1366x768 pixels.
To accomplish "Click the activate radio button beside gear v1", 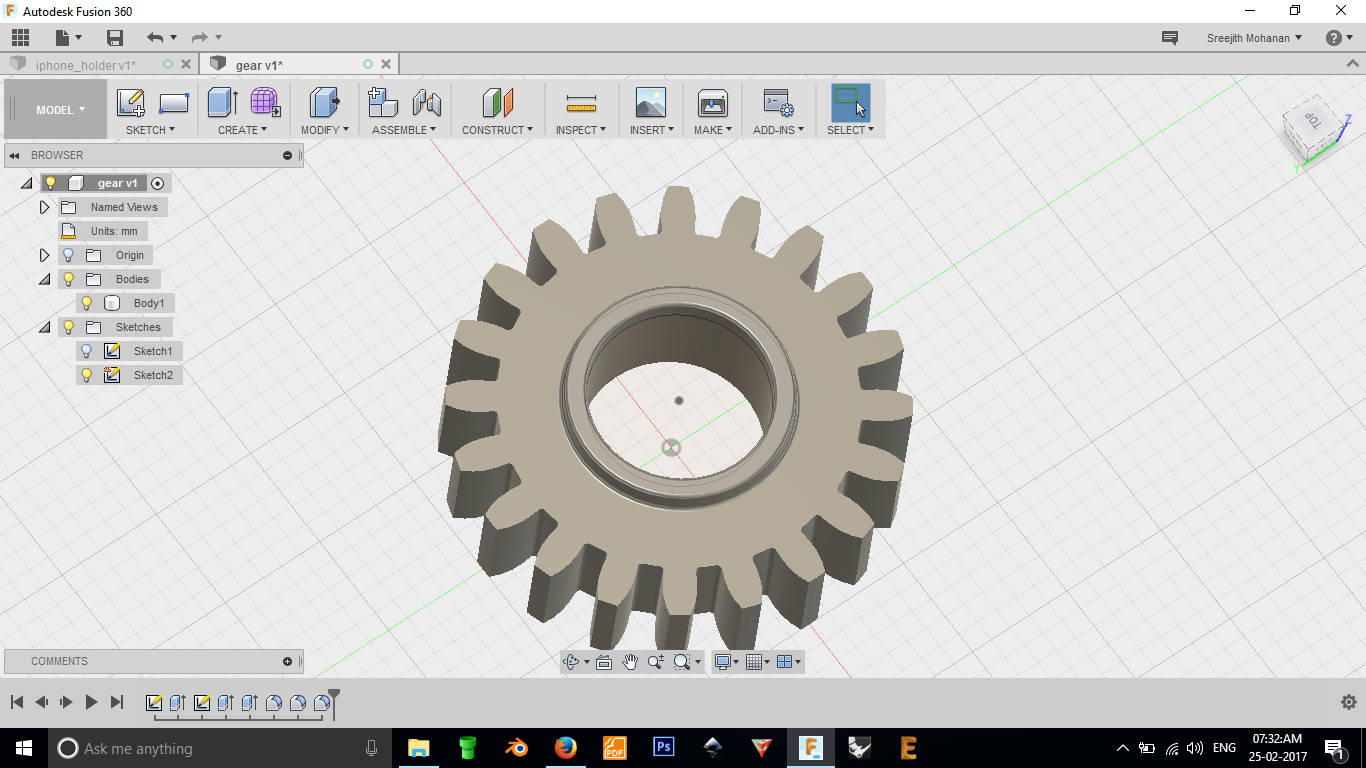I will [157, 183].
